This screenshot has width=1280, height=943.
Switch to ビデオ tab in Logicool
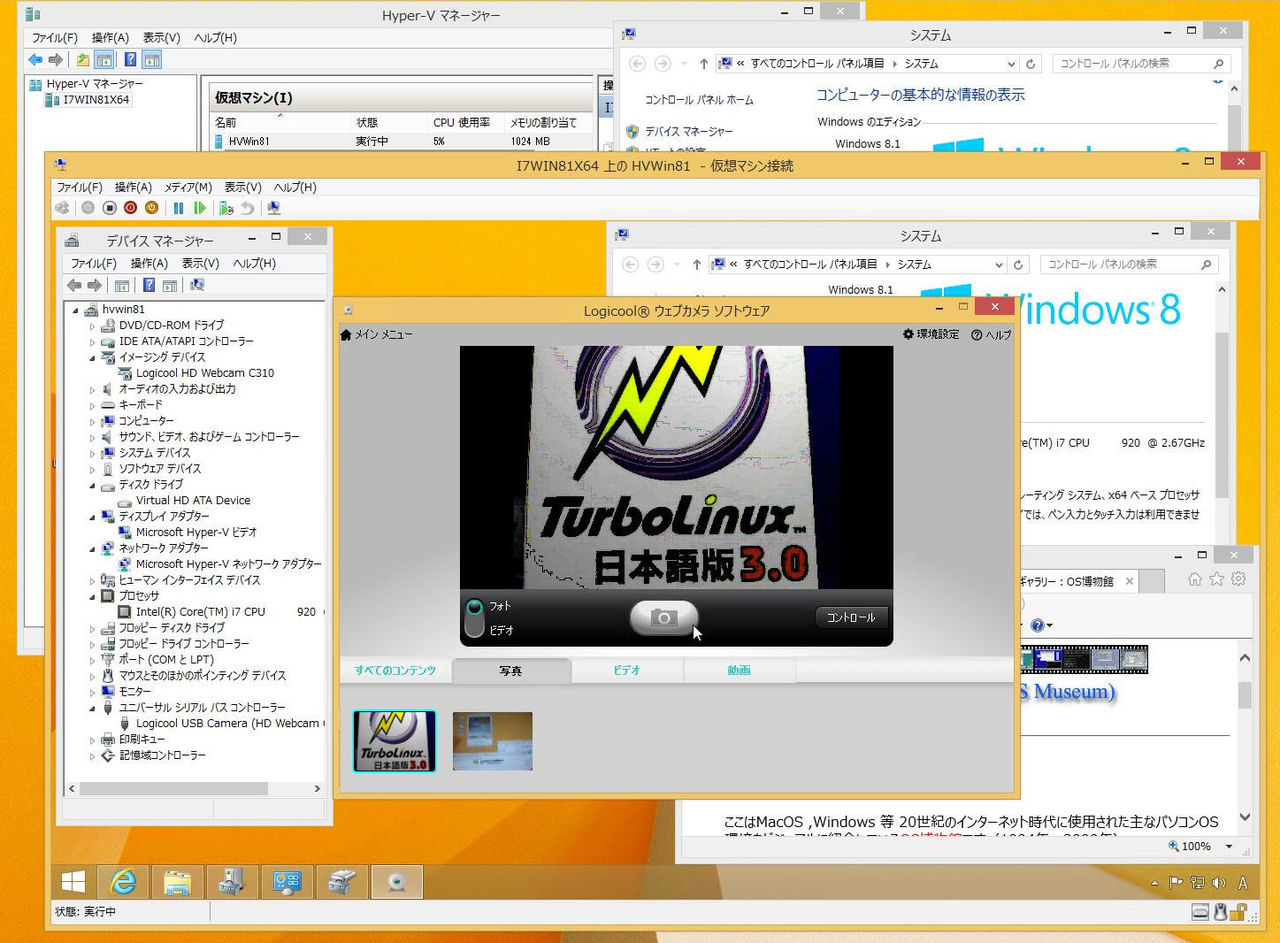click(x=627, y=670)
